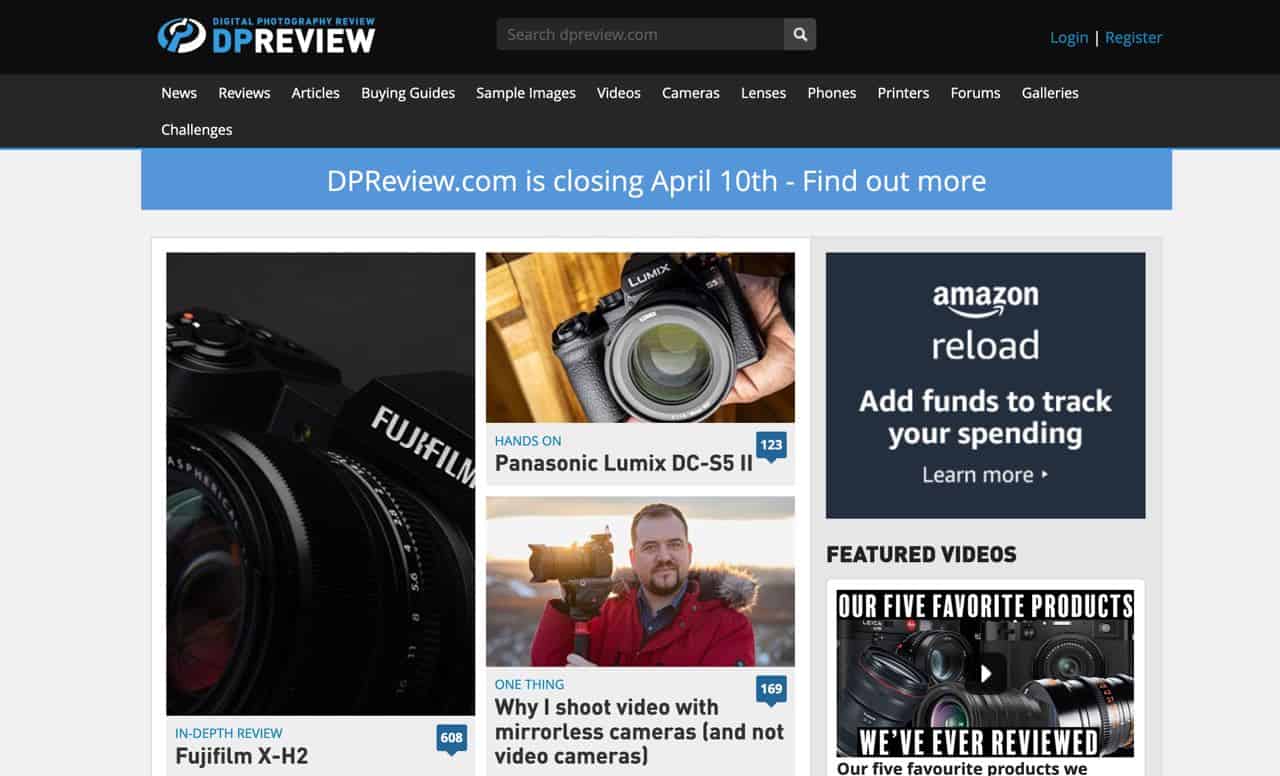The width and height of the screenshot is (1280, 776).
Task: Play the Five Favorite Products video
Action: click(985, 672)
